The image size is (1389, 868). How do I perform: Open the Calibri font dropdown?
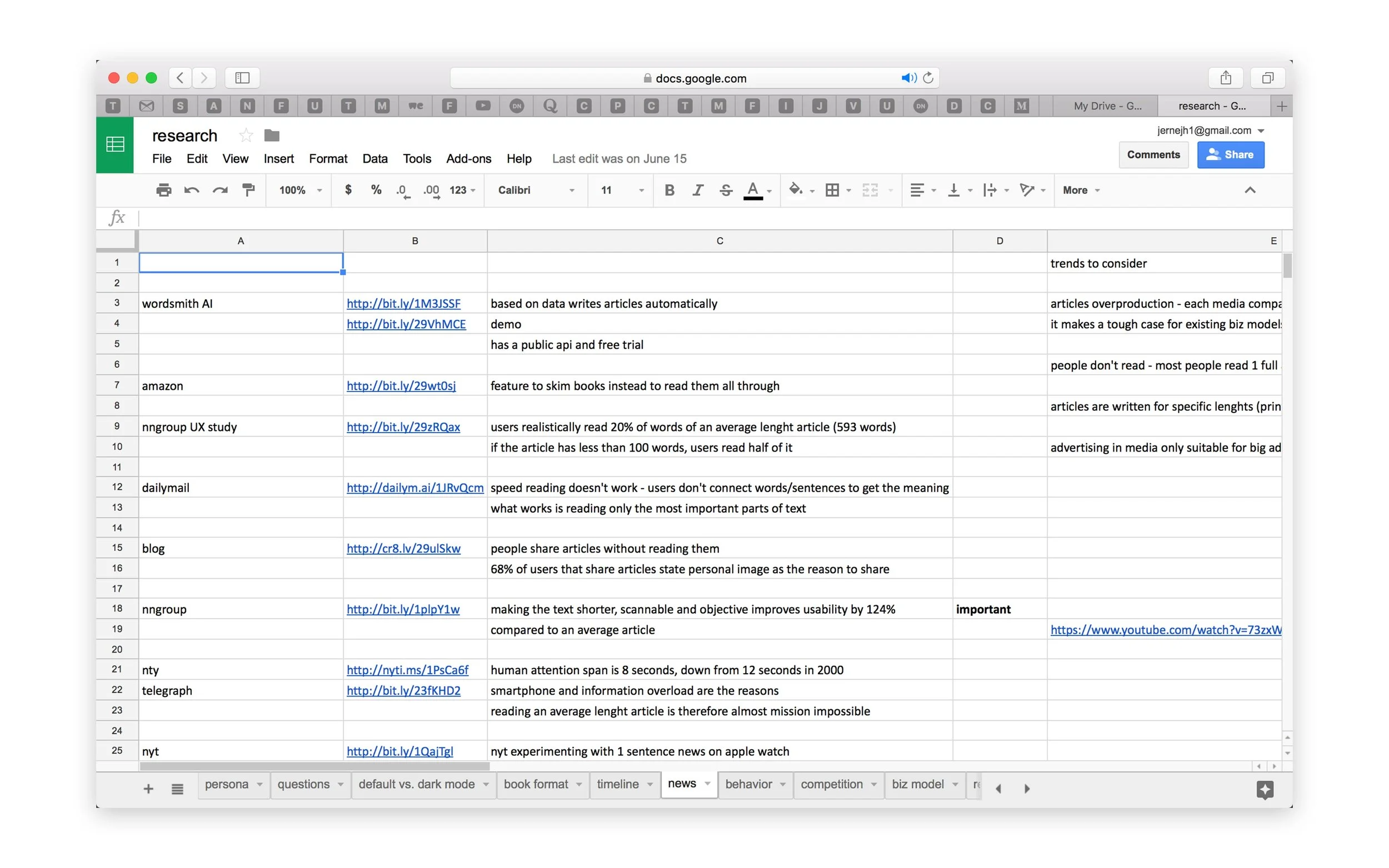[536, 190]
